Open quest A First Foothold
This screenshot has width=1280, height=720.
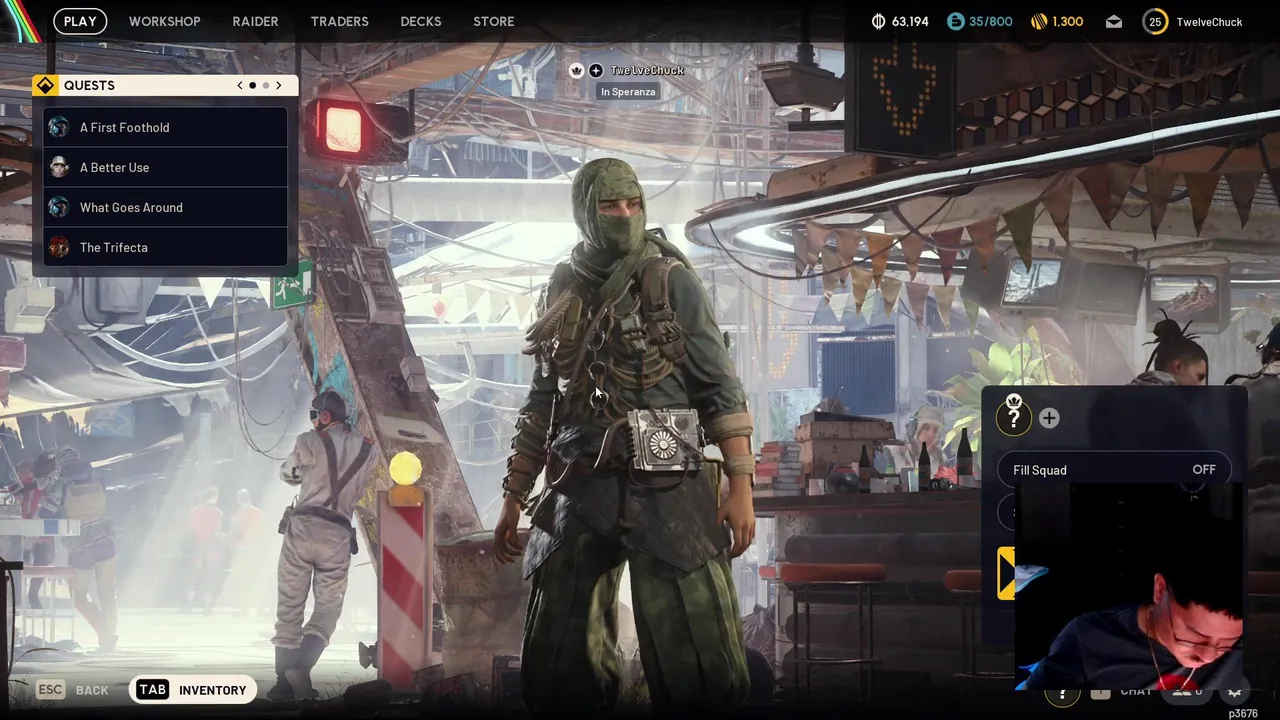coord(165,127)
